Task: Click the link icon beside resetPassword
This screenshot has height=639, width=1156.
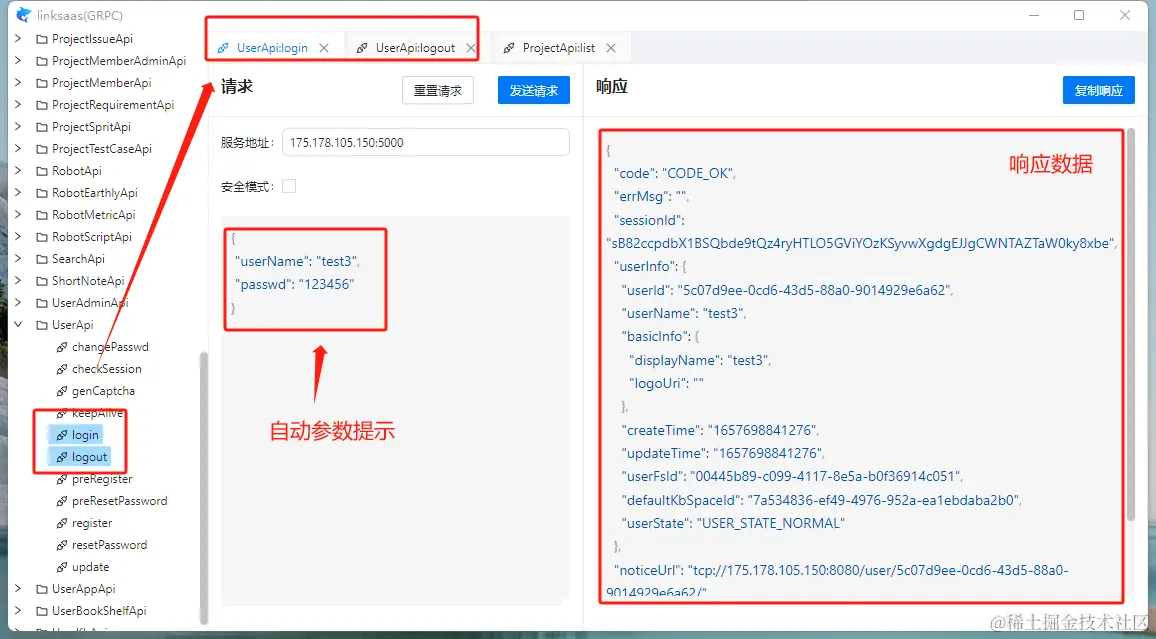Action: tap(62, 545)
